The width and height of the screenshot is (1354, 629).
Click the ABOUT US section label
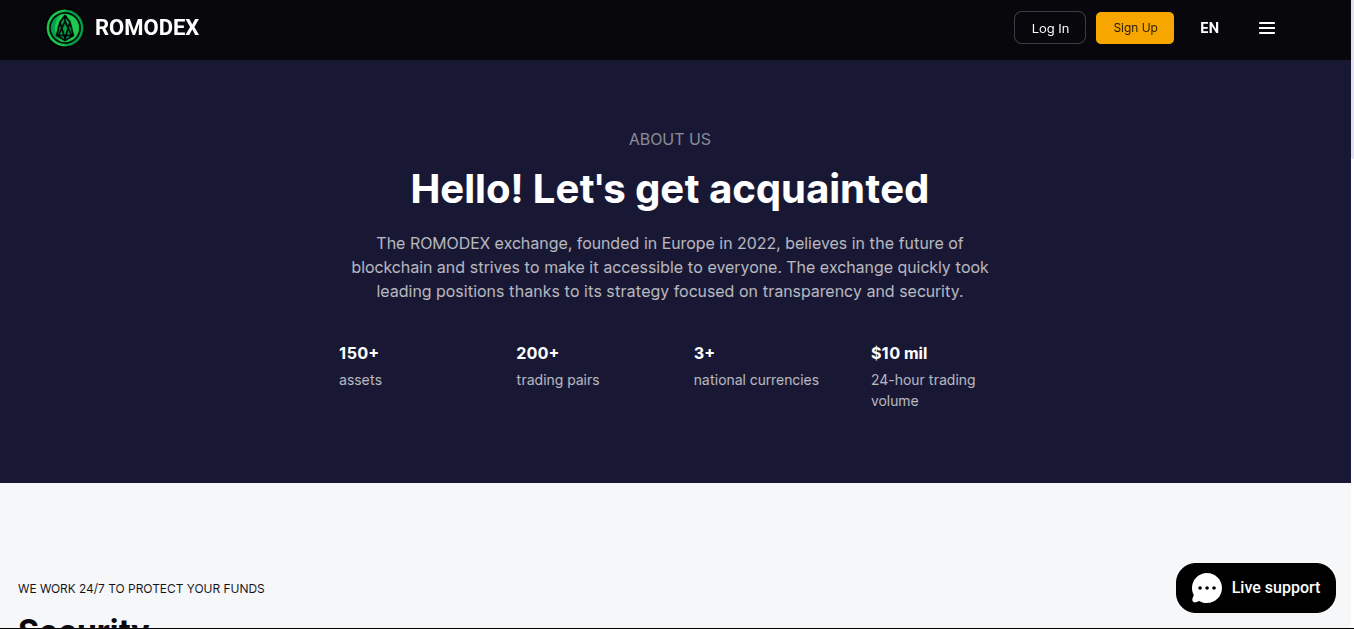670,140
